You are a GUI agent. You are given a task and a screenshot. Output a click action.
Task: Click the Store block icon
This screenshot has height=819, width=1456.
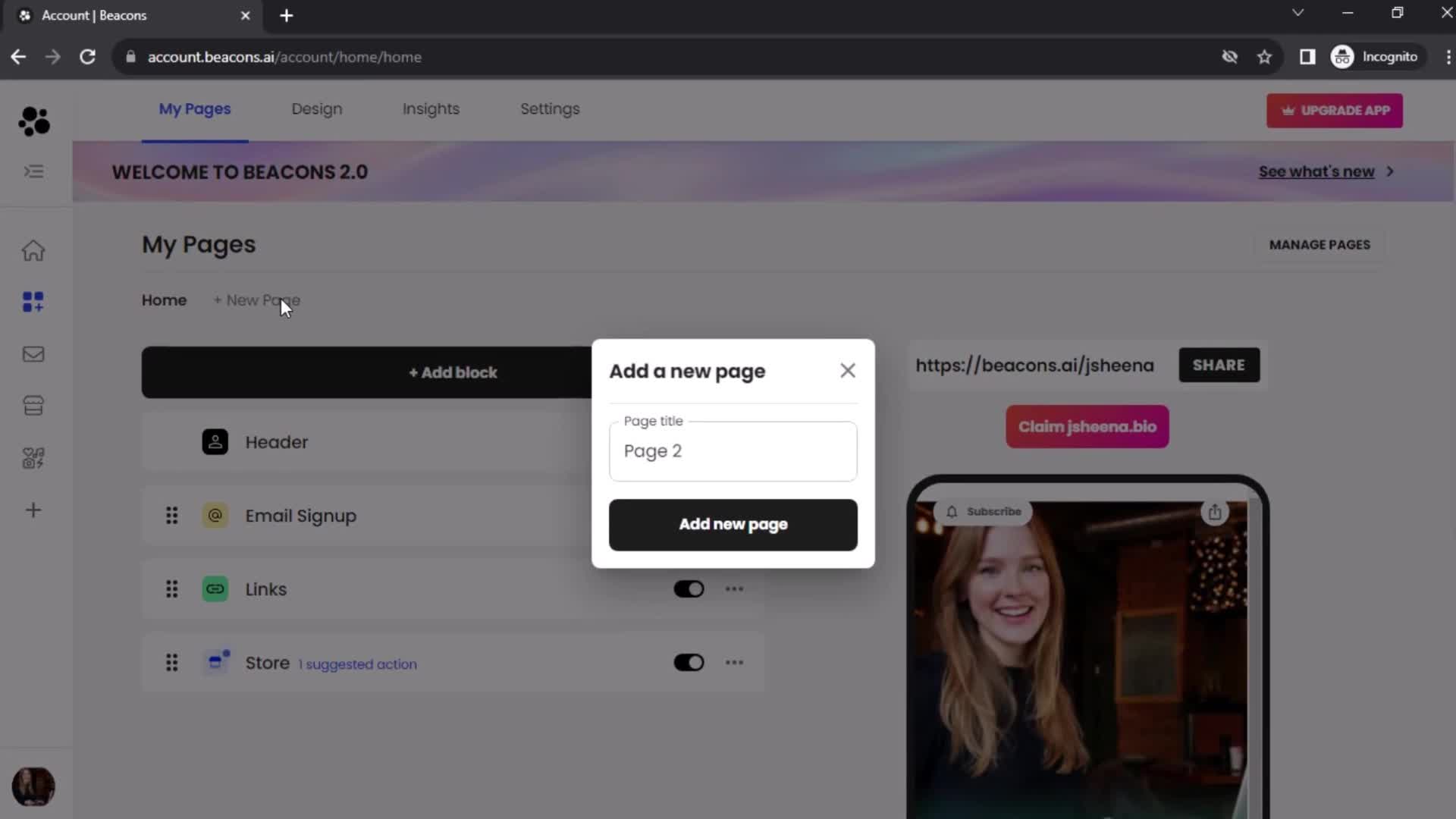(x=217, y=662)
